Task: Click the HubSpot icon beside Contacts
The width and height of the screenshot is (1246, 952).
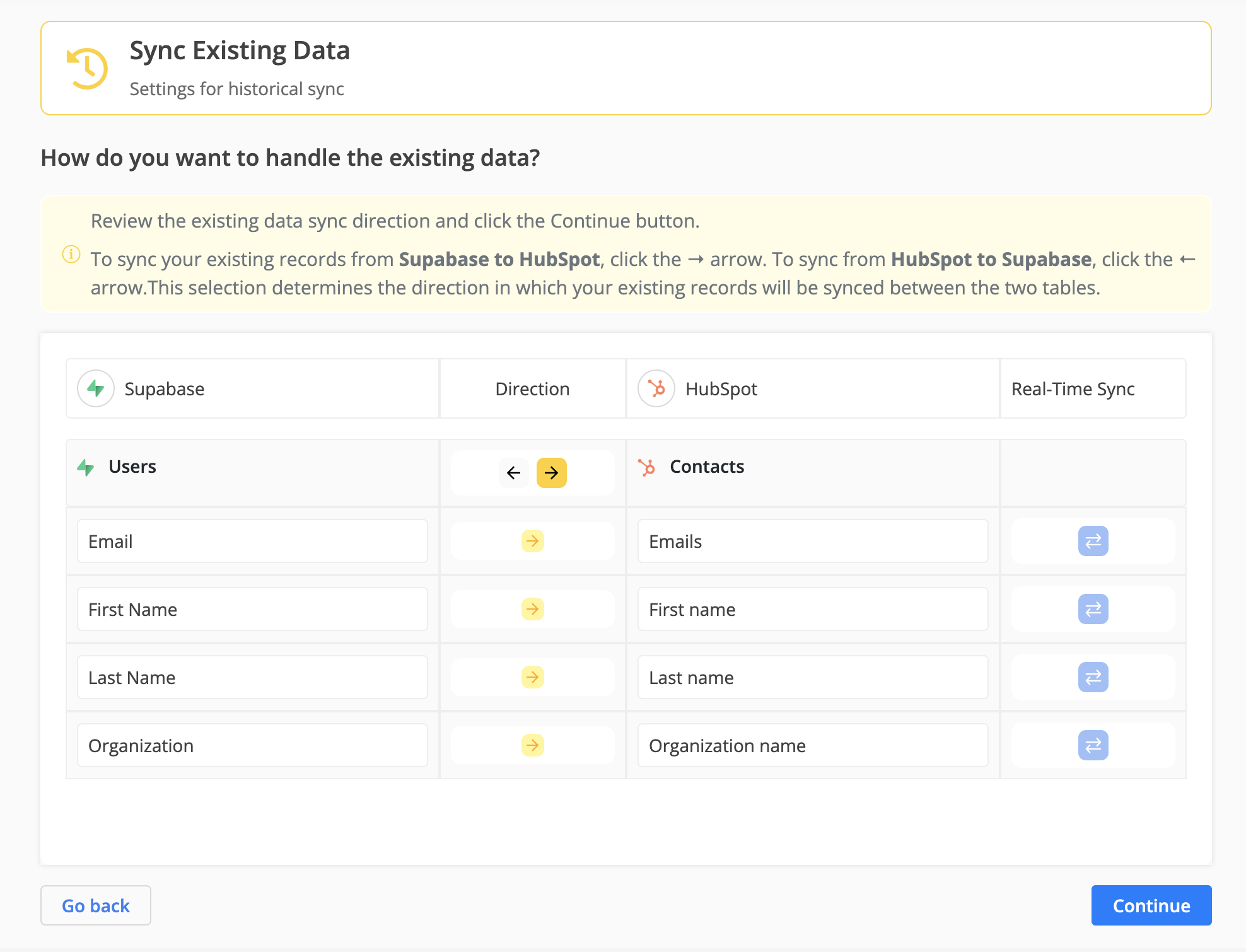Action: [x=647, y=467]
